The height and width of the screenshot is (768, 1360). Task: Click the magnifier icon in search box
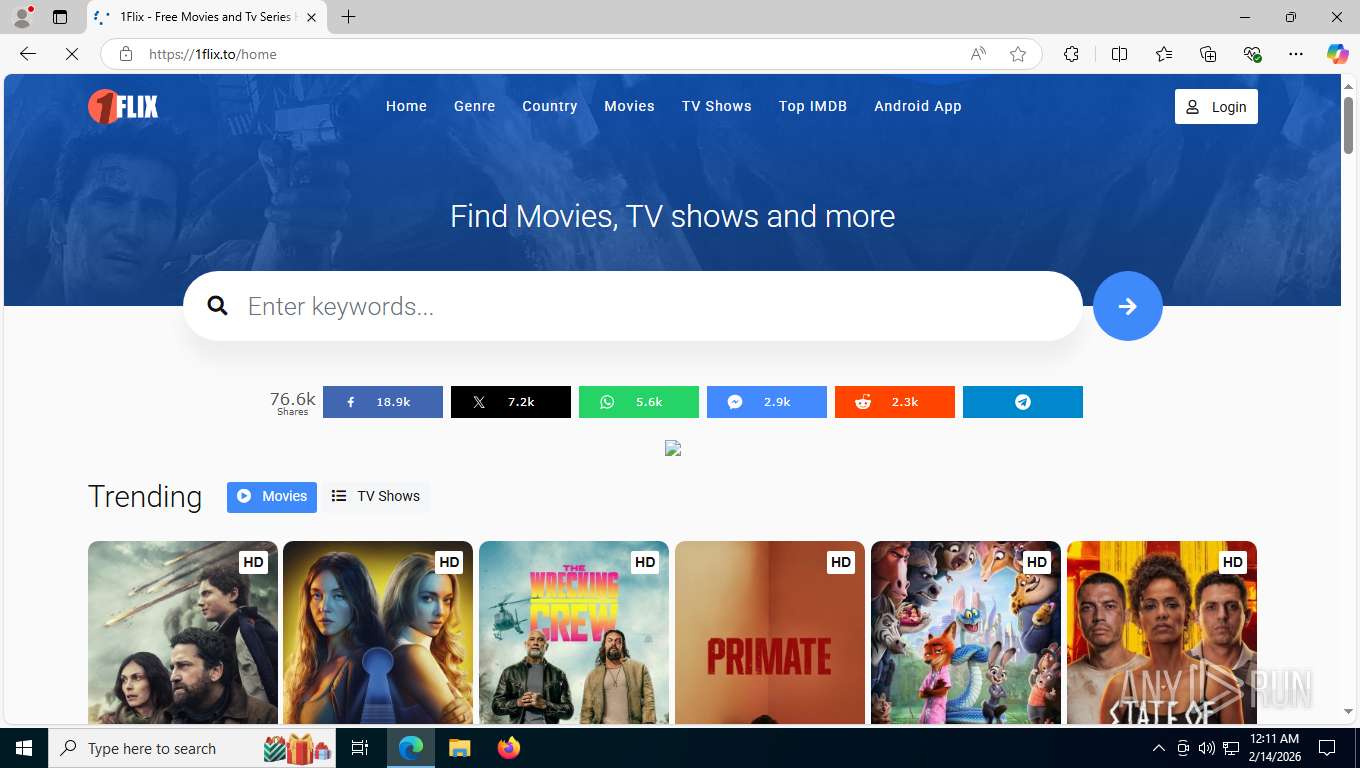click(218, 306)
